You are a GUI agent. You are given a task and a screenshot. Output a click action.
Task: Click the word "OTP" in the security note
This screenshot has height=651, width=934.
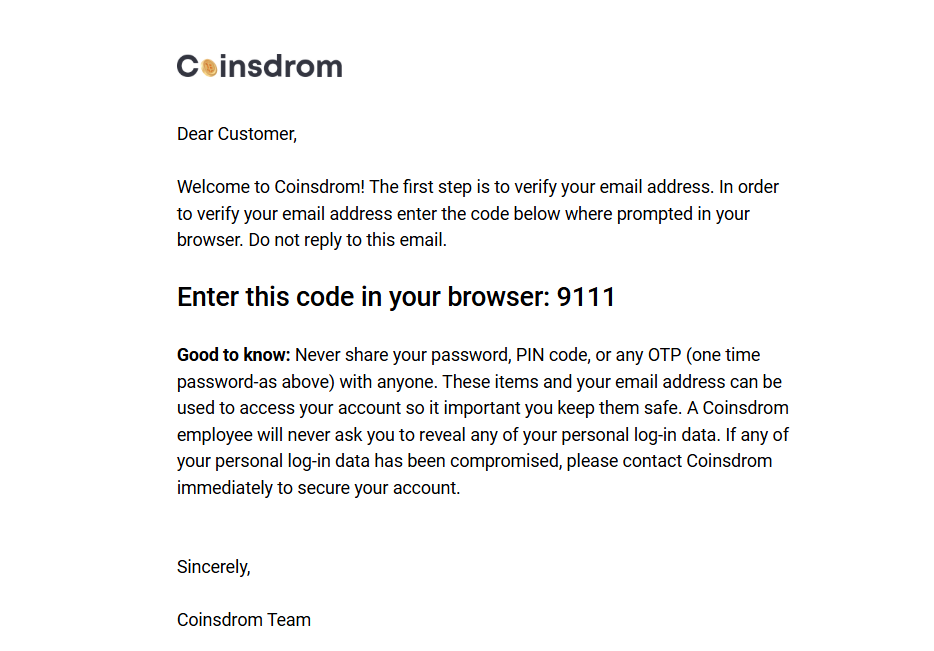tap(662, 355)
